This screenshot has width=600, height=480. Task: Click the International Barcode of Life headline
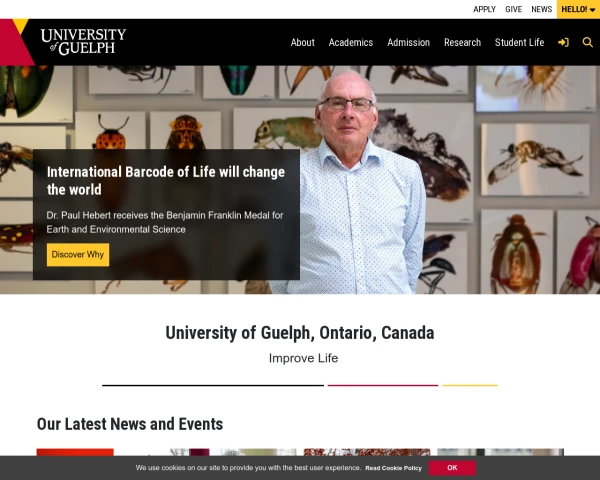(166, 181)
